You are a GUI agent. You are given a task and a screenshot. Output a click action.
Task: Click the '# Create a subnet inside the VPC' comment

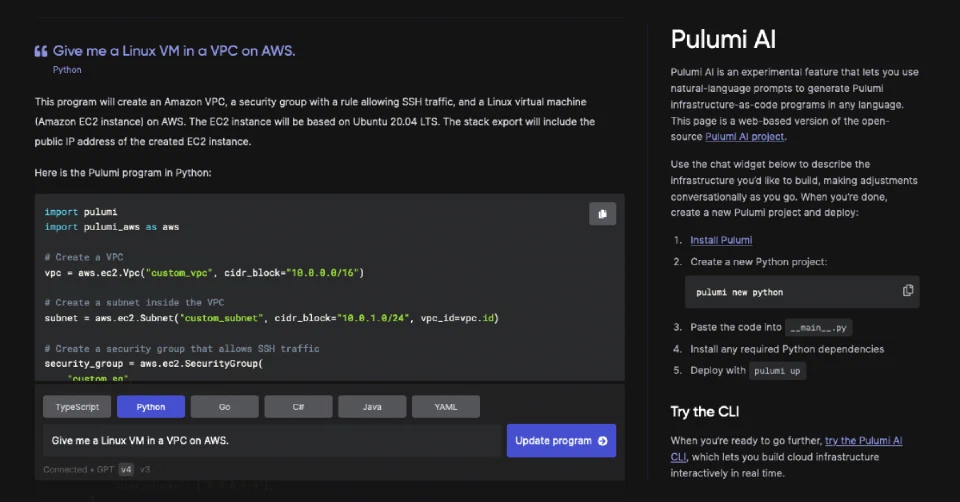[134, 302]
